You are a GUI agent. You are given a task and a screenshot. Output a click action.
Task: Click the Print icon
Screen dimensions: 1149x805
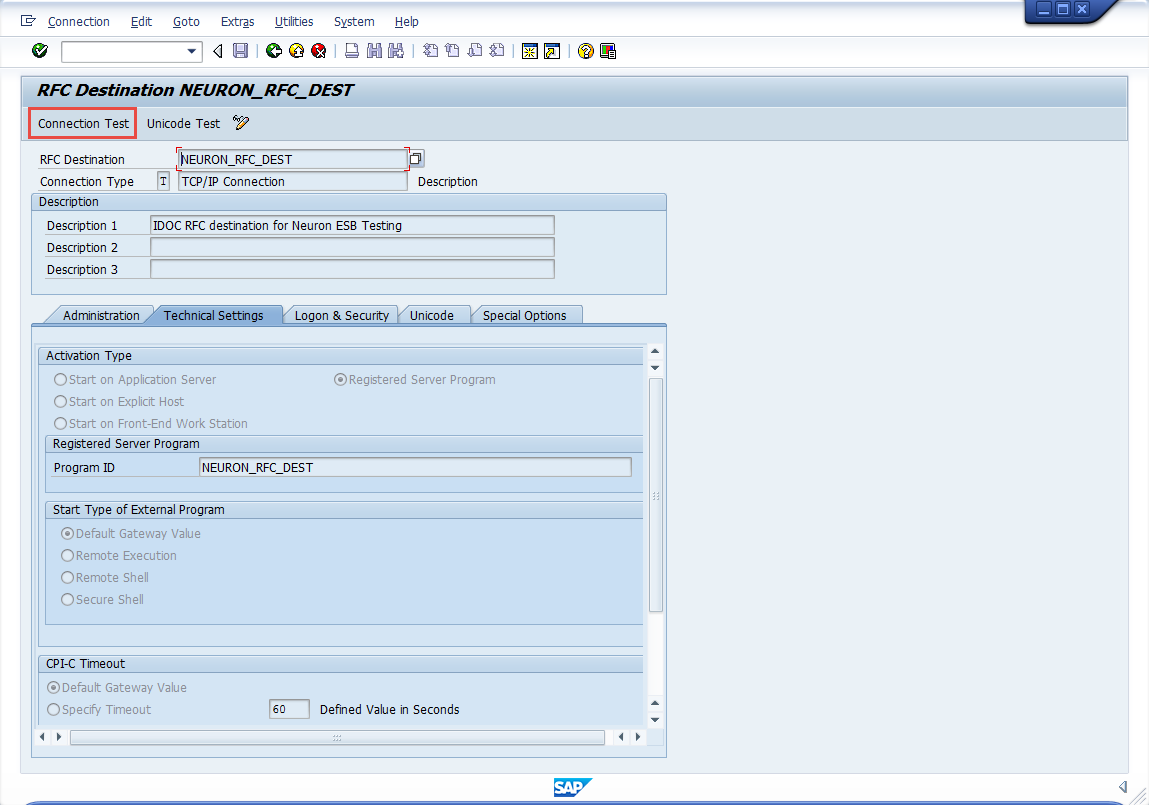coord(352,51)
